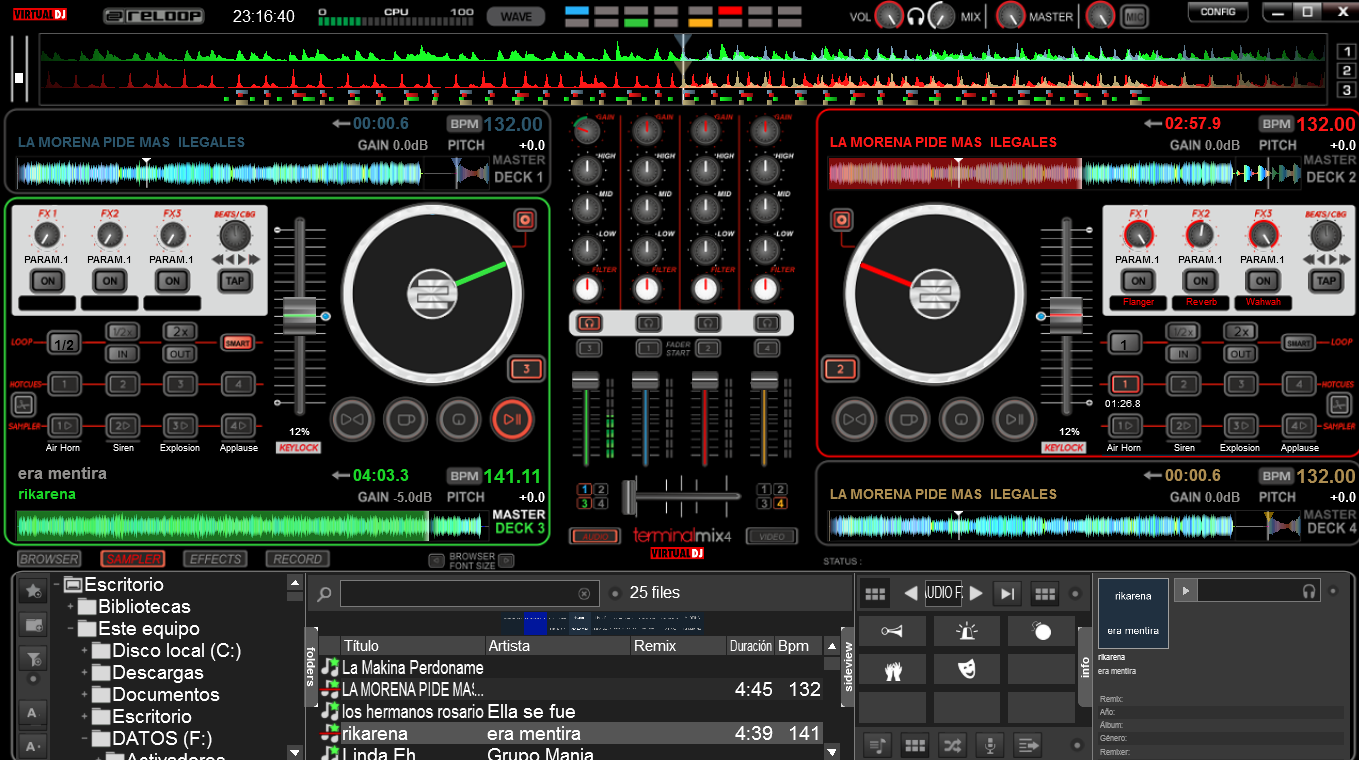Image resolution: width=1359 pixels, height=760 pixels.
Task: Click microphone icon below the sampler pads
Action: (x=990, y=744)
